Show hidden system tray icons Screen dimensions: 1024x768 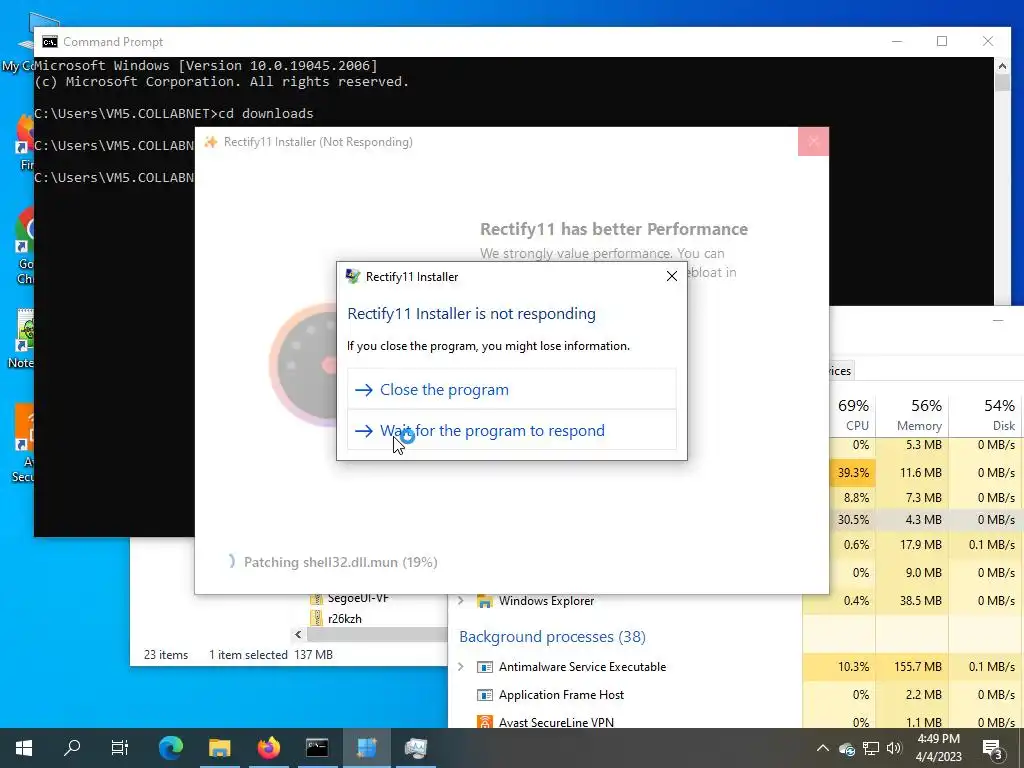pos(823,748)
